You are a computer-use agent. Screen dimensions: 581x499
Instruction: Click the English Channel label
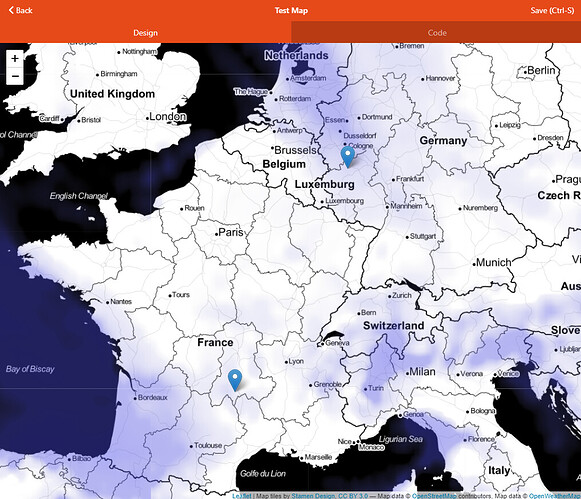point(79,196)
